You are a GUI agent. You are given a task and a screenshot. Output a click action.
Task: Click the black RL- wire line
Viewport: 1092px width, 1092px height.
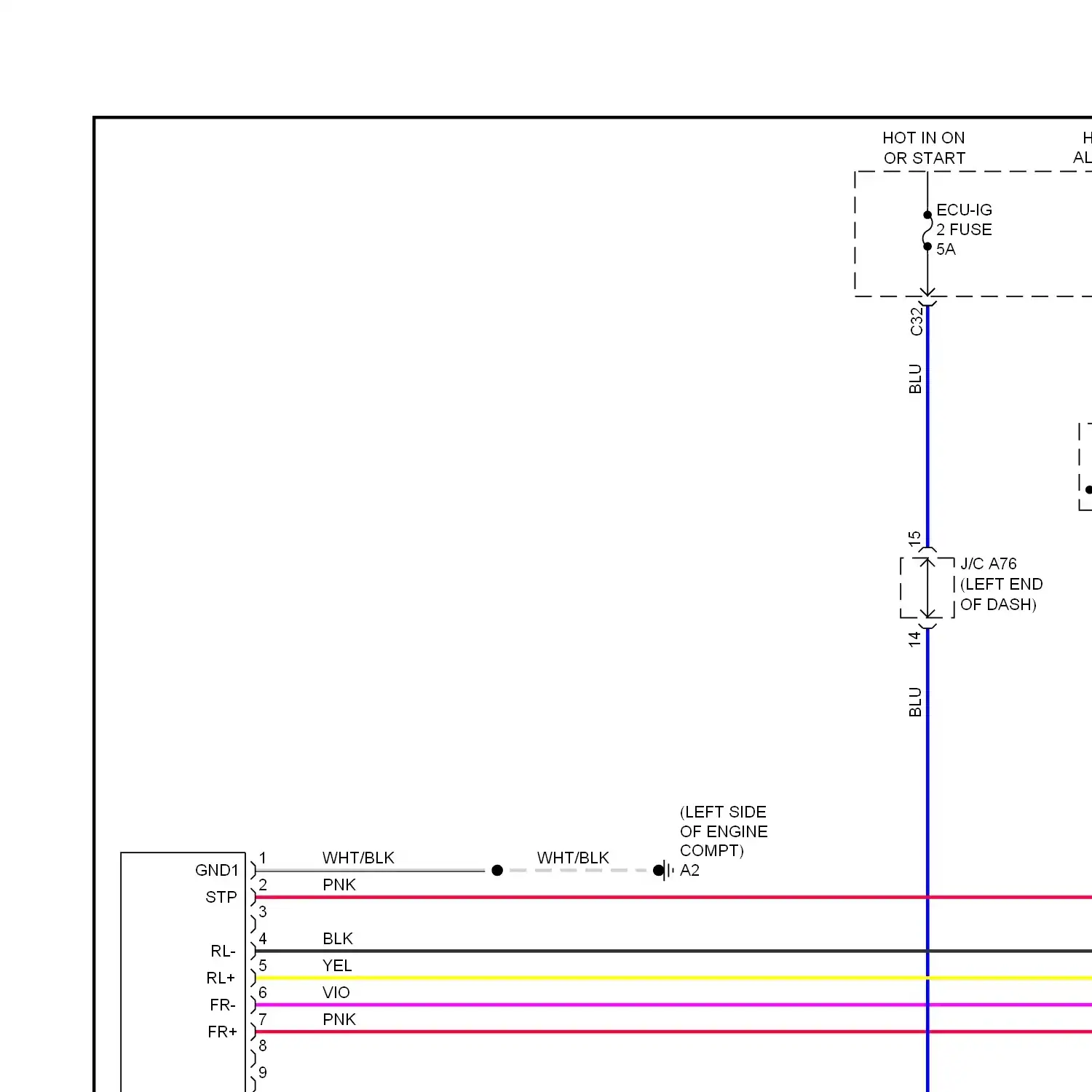673,951
